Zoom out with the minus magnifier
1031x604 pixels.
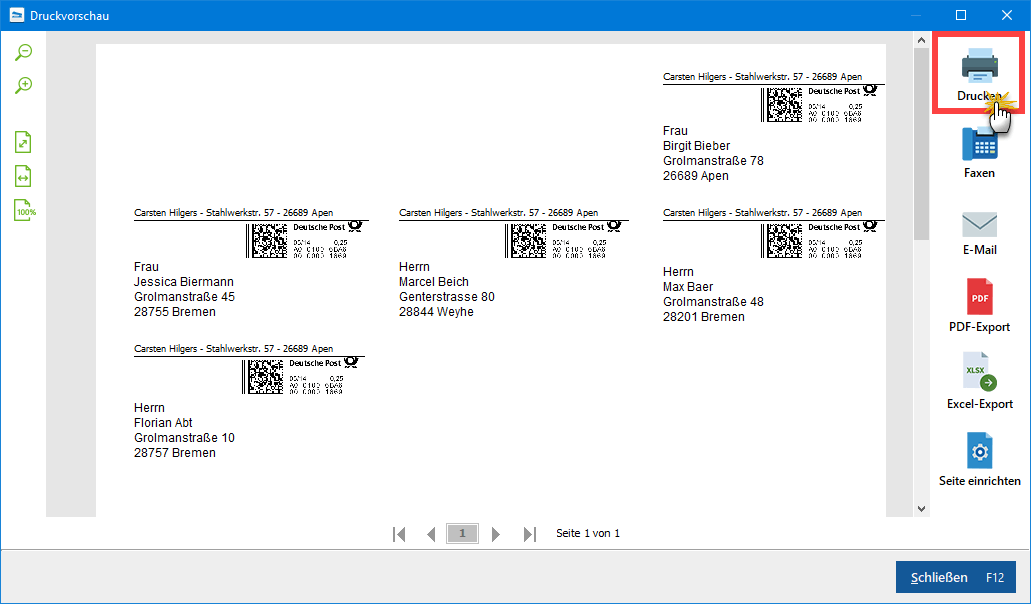pyautogui.click(x=24, y=52)
